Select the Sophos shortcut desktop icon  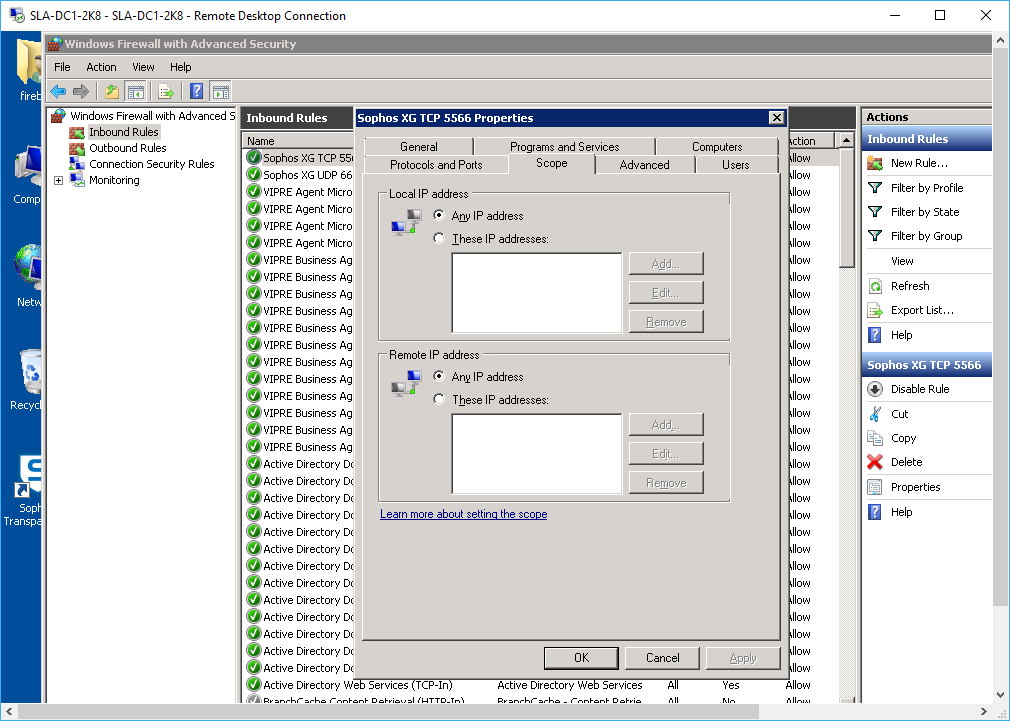click(x=24, y=491)
